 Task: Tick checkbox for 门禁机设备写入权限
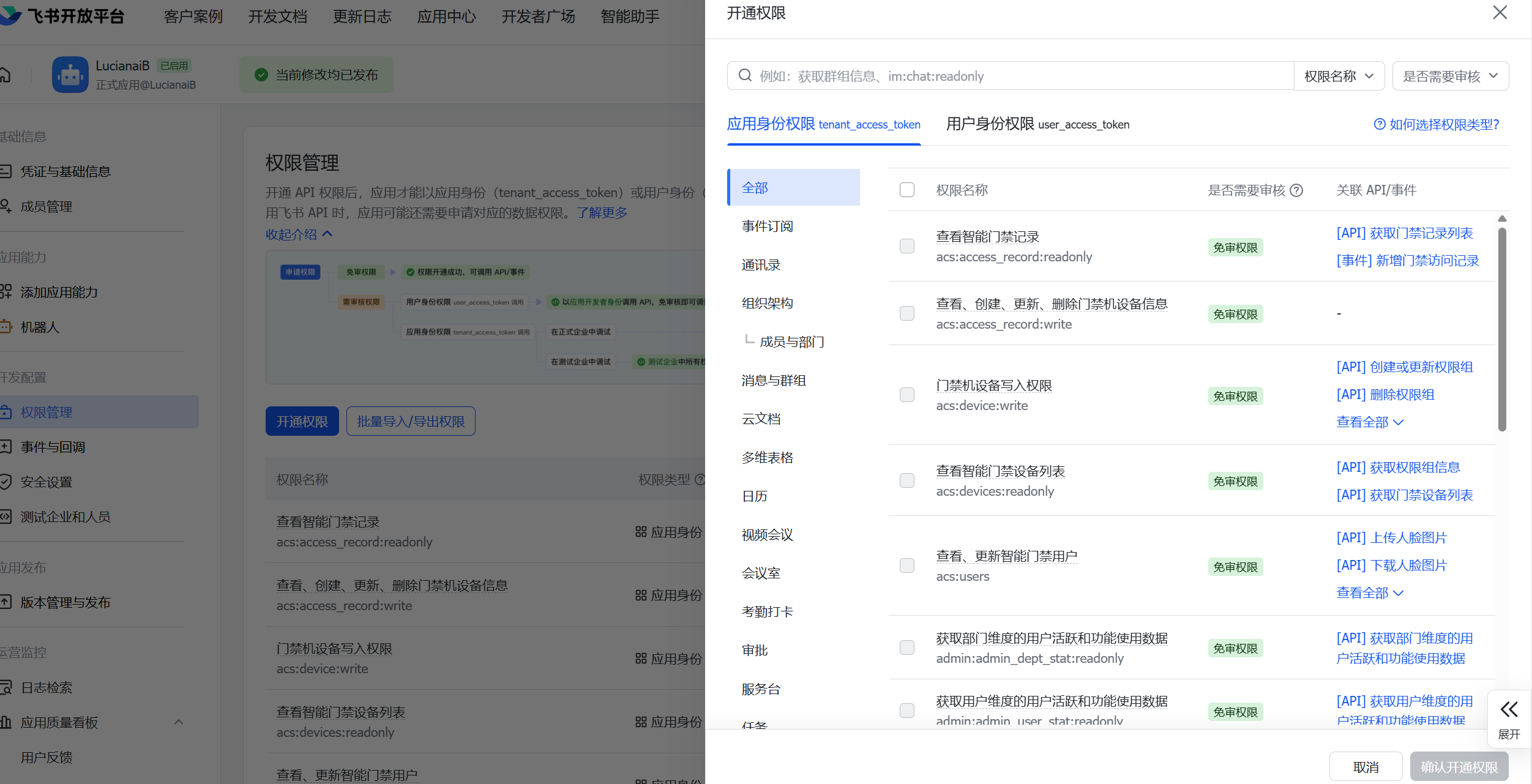[907, 395]
